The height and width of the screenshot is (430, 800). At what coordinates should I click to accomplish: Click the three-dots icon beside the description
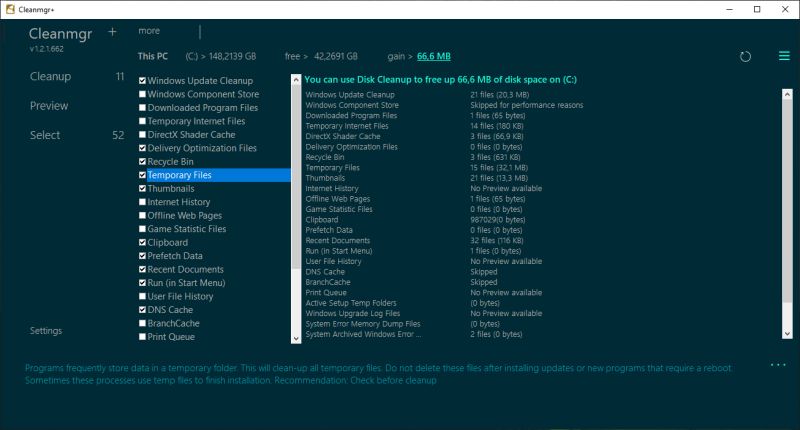pyautogui.click(x=778, y=365)
